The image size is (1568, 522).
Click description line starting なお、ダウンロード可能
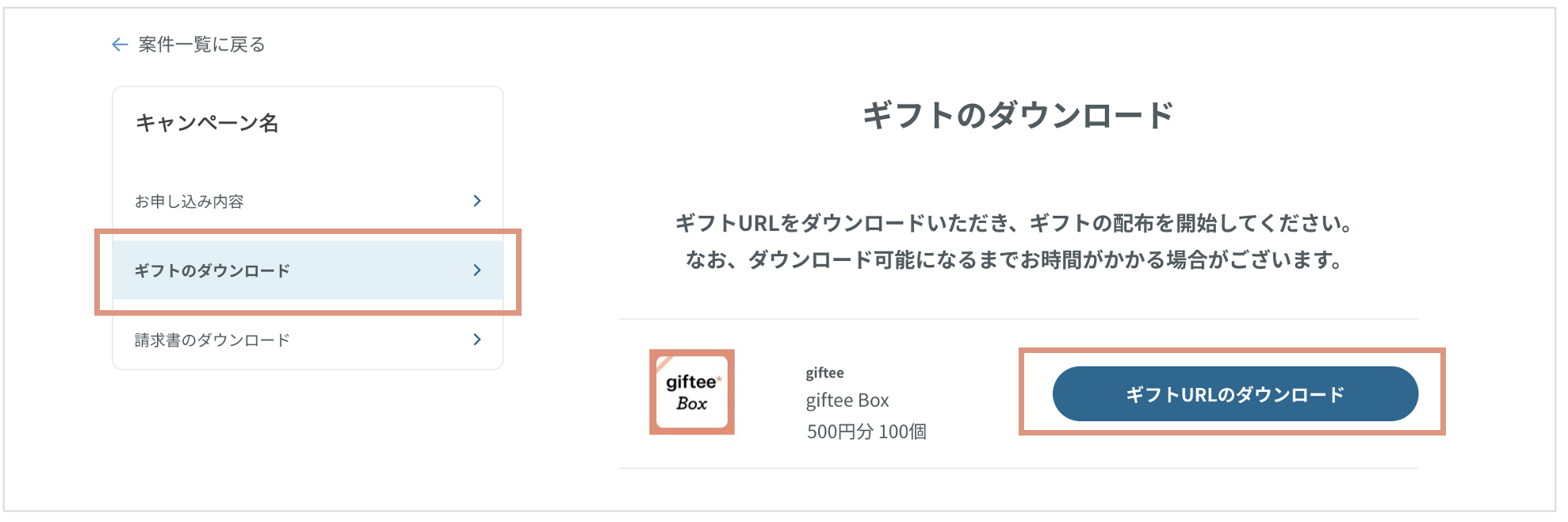point(1018,259)
